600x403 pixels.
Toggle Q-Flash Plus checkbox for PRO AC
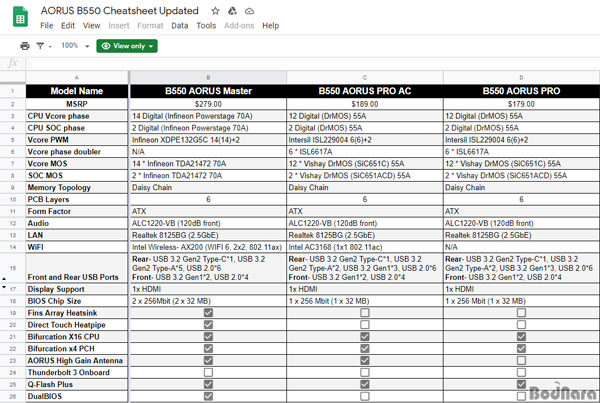pyautogui.click(x=365, y=384)
